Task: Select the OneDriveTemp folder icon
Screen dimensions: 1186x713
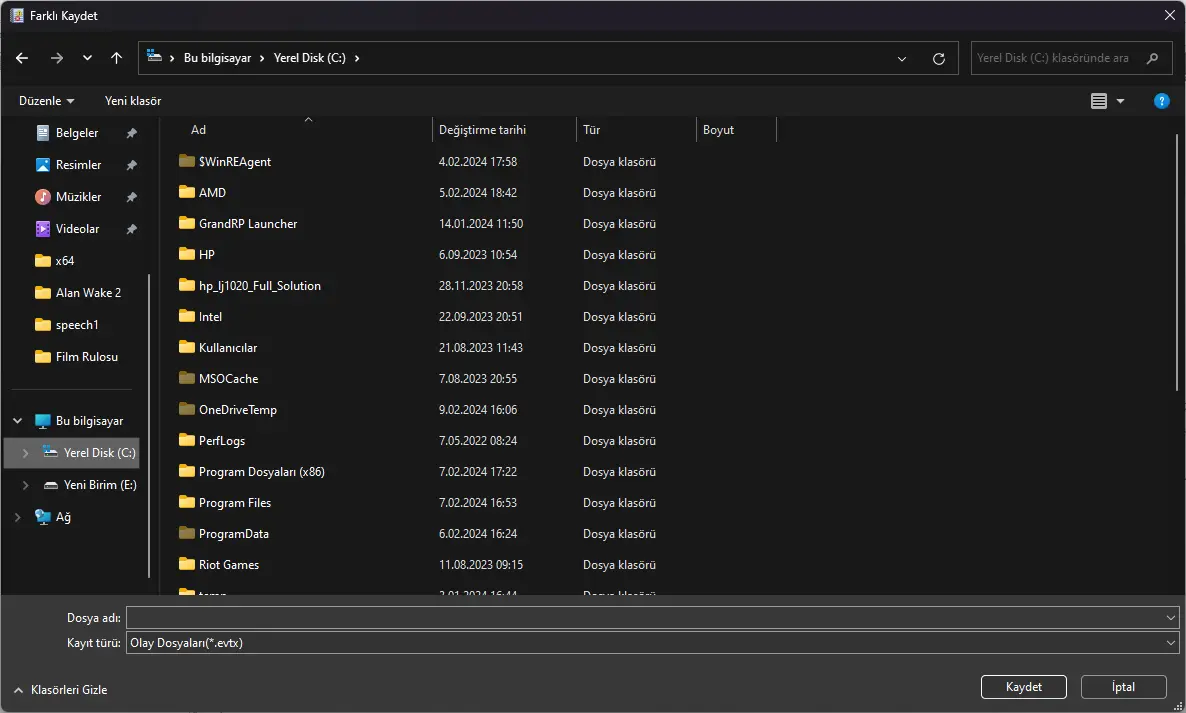Action: click(187, 409)
